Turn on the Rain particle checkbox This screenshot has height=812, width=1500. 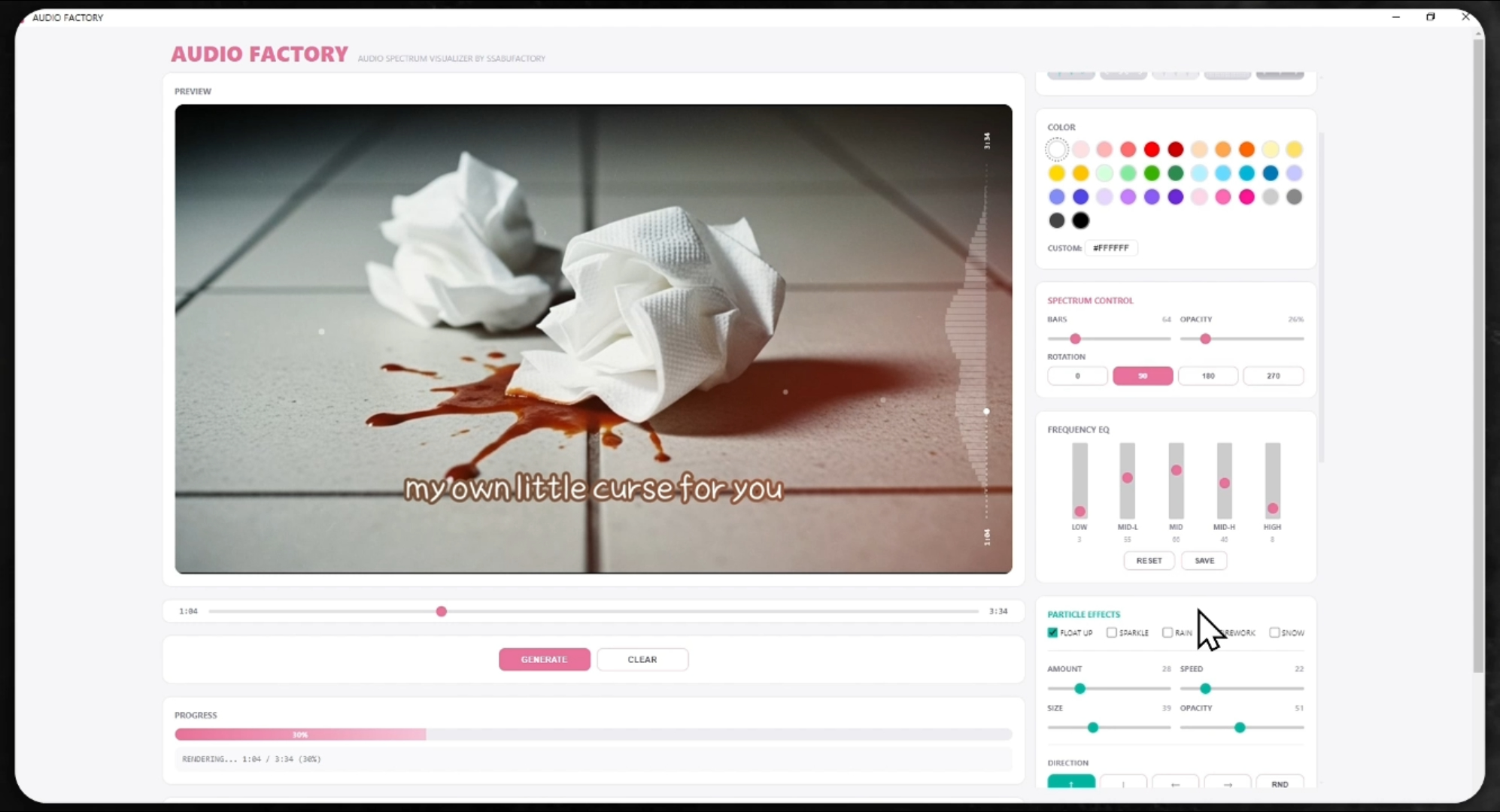click(1168, 632)
